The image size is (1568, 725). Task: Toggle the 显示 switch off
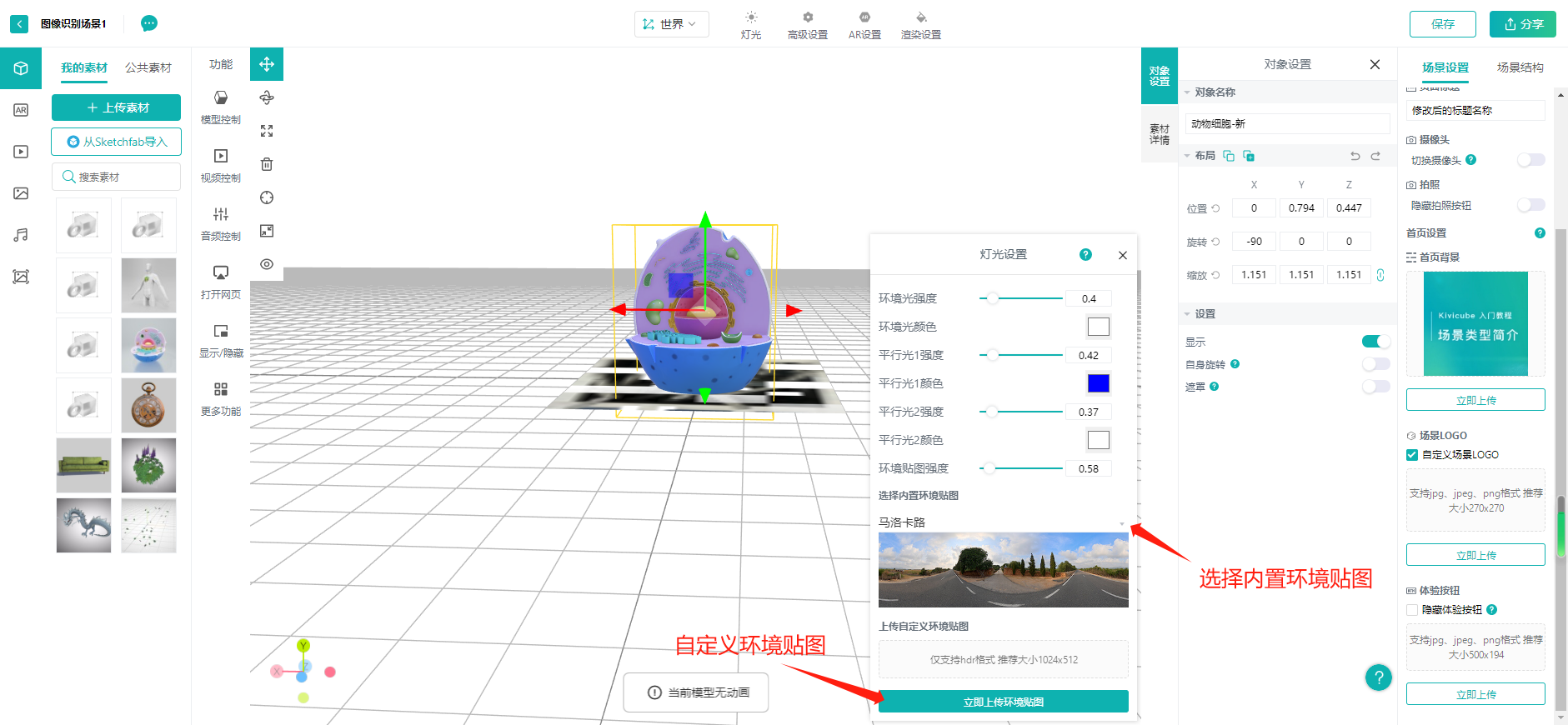pyautogui.click(x=1375, y=341)
